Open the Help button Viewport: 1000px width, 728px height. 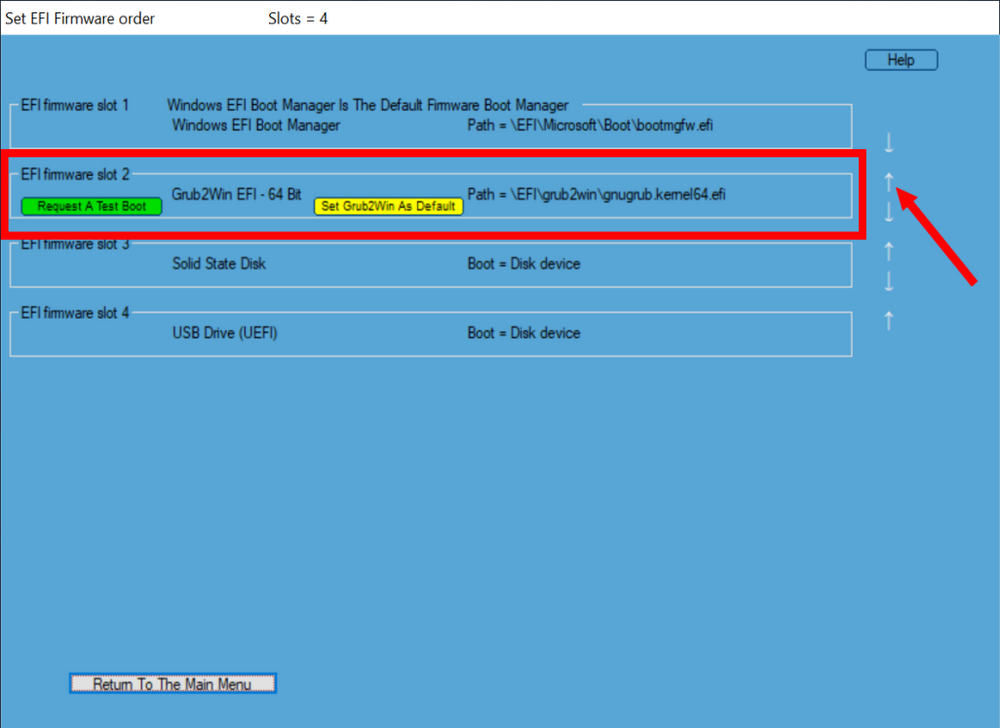(x=901, y=60)
